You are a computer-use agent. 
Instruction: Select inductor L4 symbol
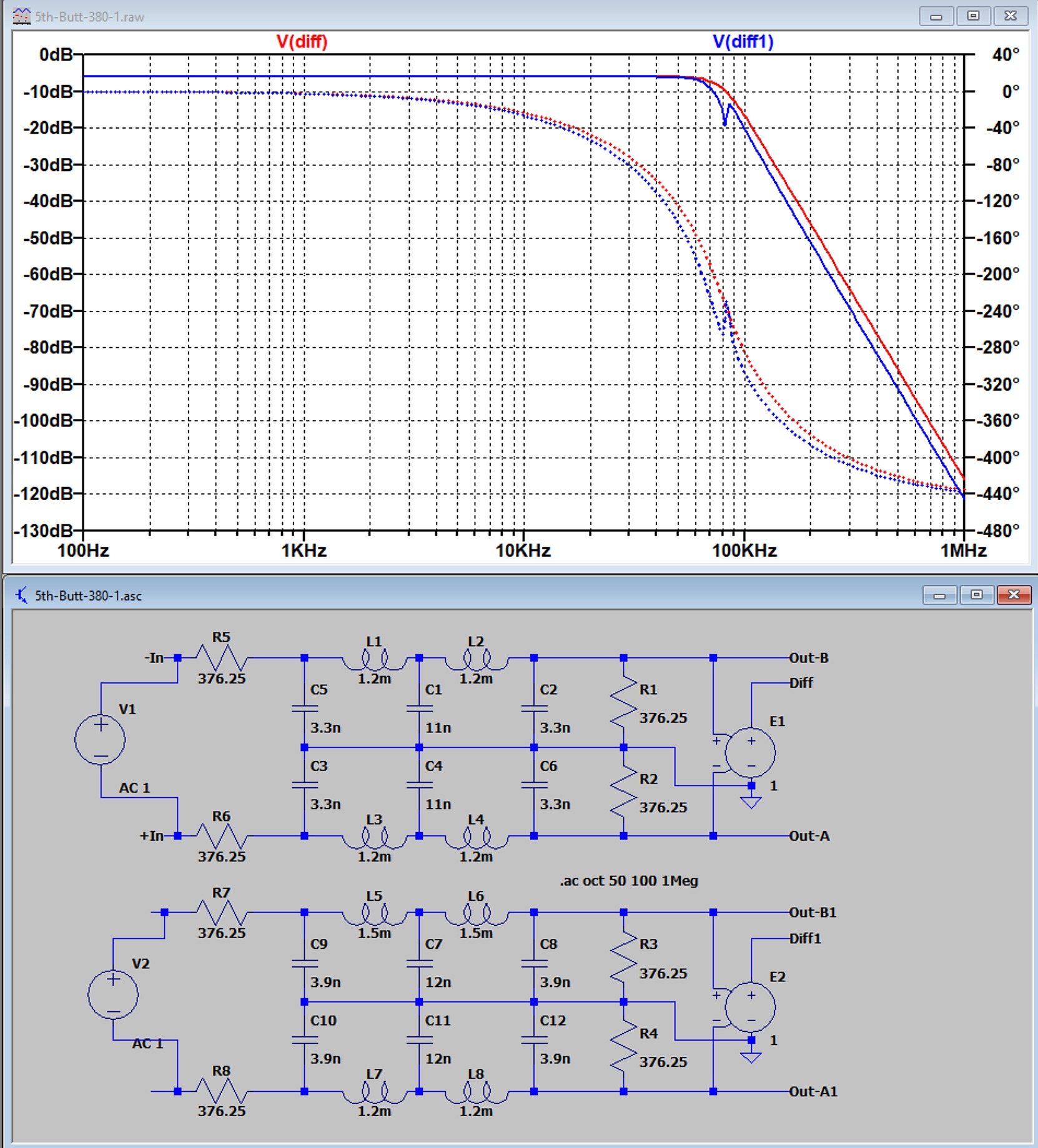477,838
